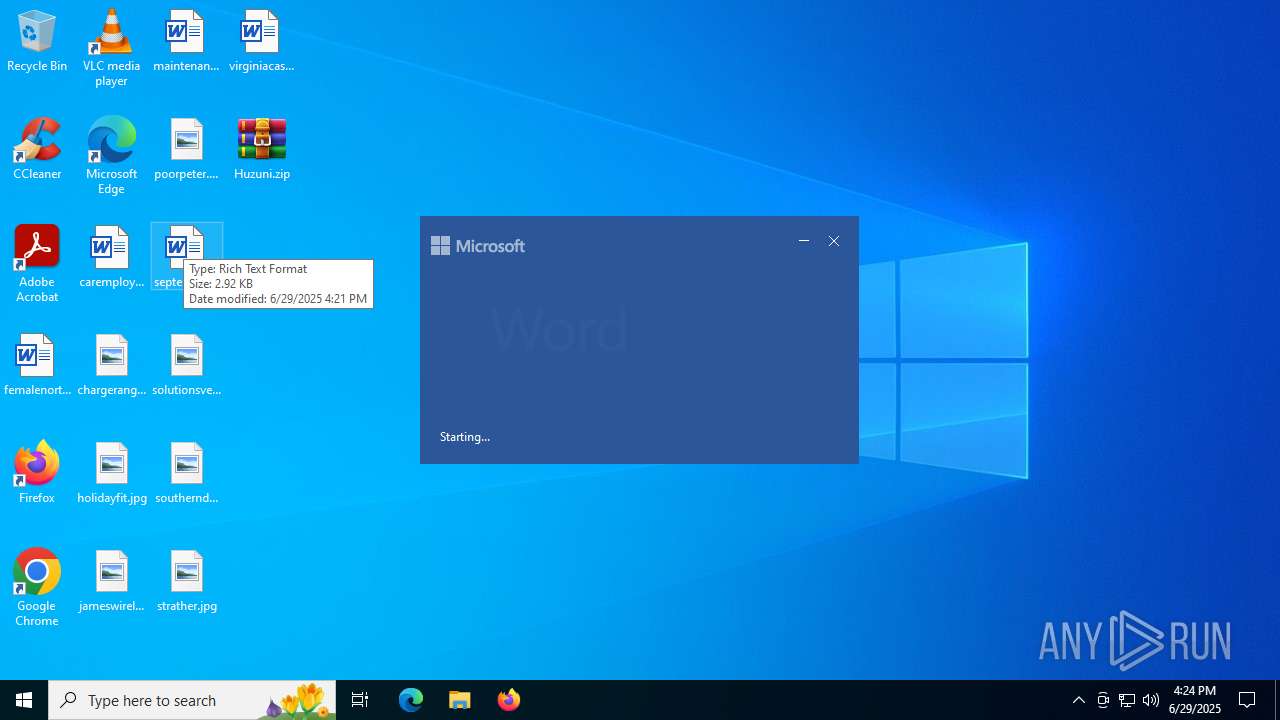Open File Explorer from the taskbar
This screenshot has width=1280, height=720.
tap(460, 700)
